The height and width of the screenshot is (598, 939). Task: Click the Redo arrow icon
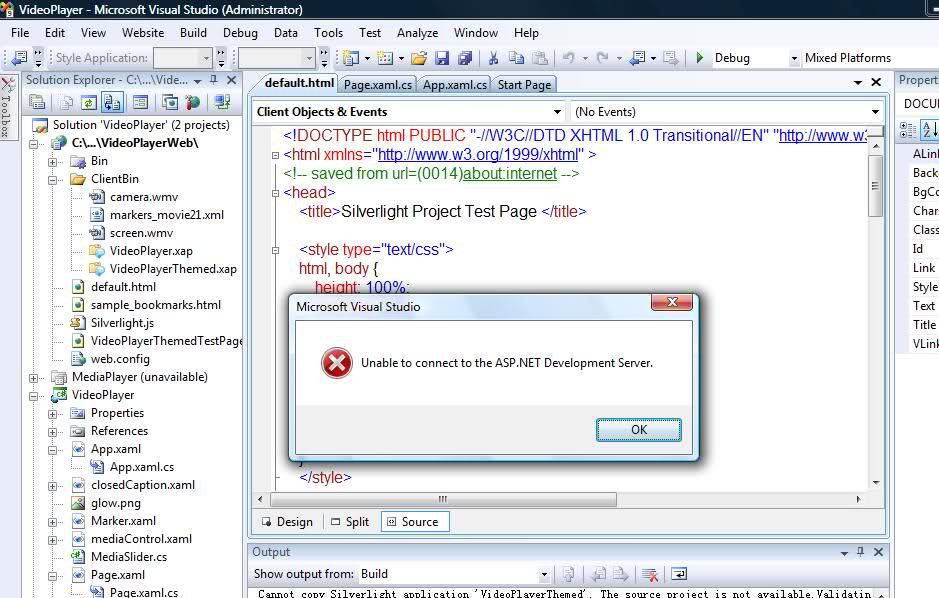tap(602, 58)
